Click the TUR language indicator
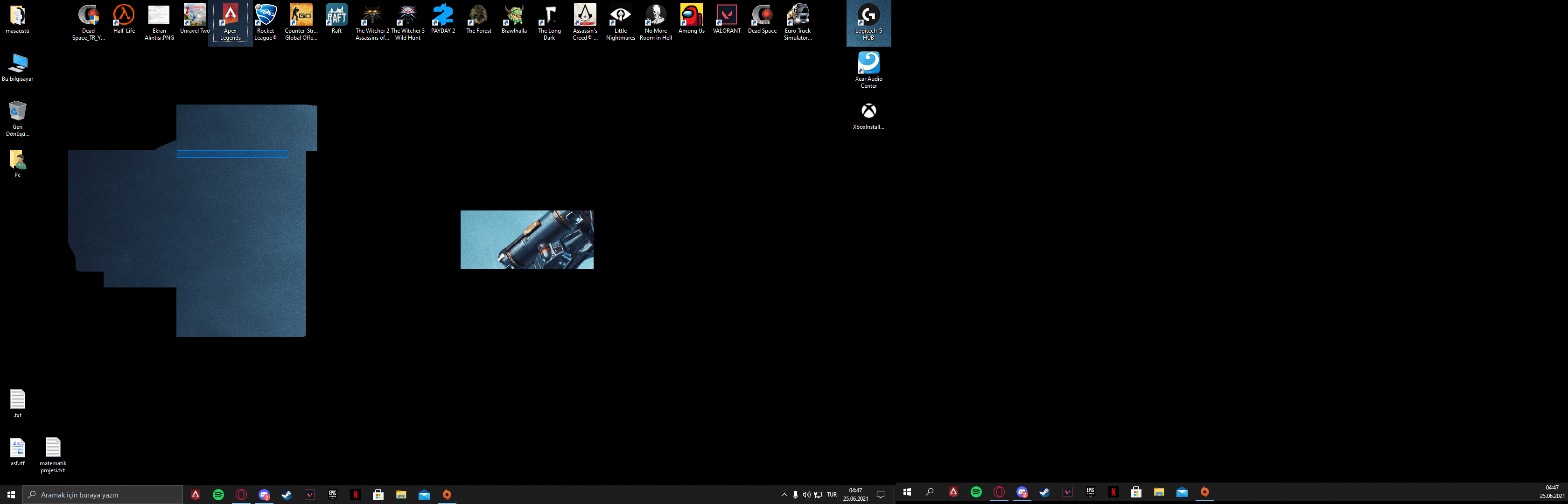Viewport: 1568px width, 504px height. 832,495
